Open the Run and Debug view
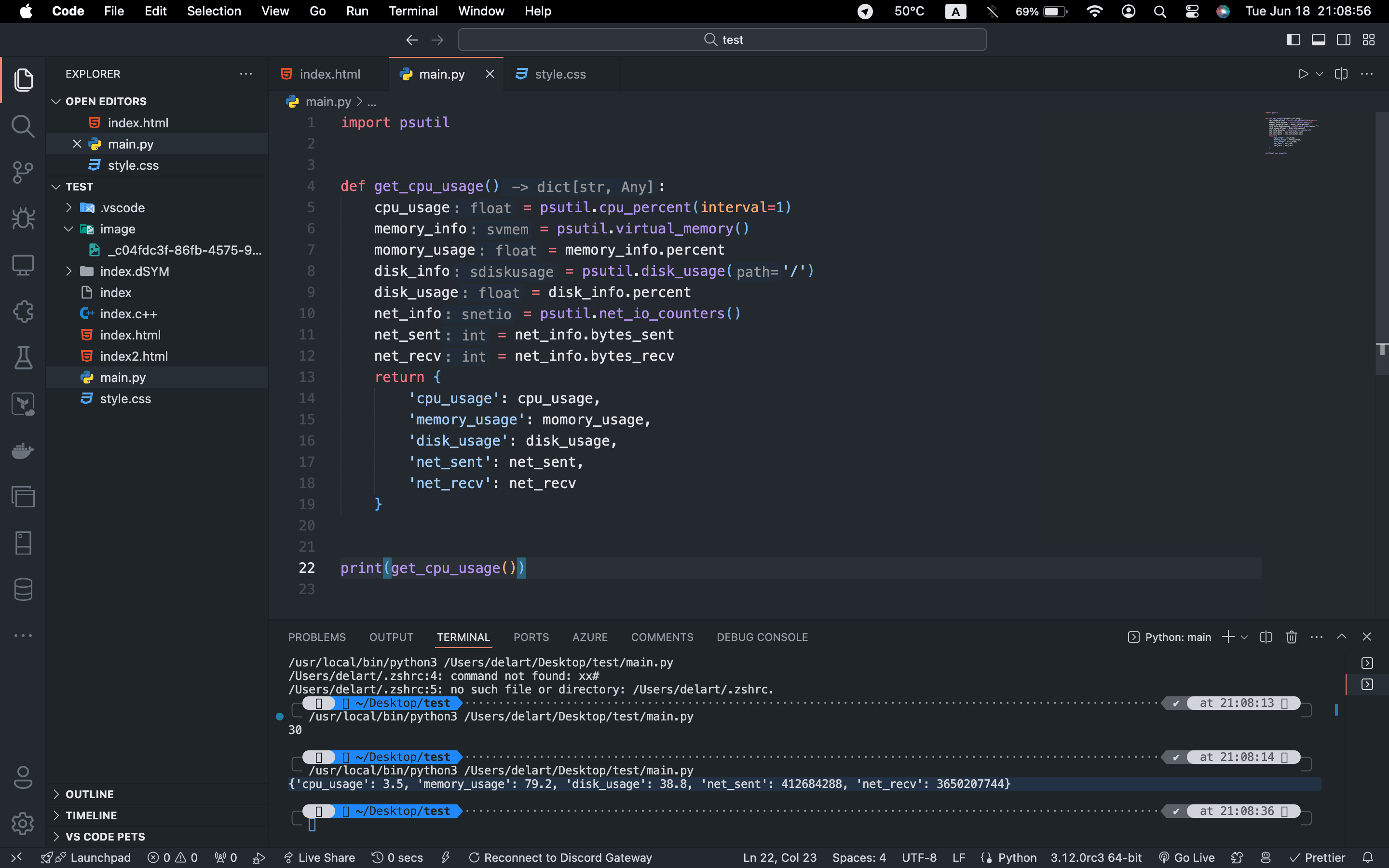This screenshot has height=868, width=1389. pos(23,219)
